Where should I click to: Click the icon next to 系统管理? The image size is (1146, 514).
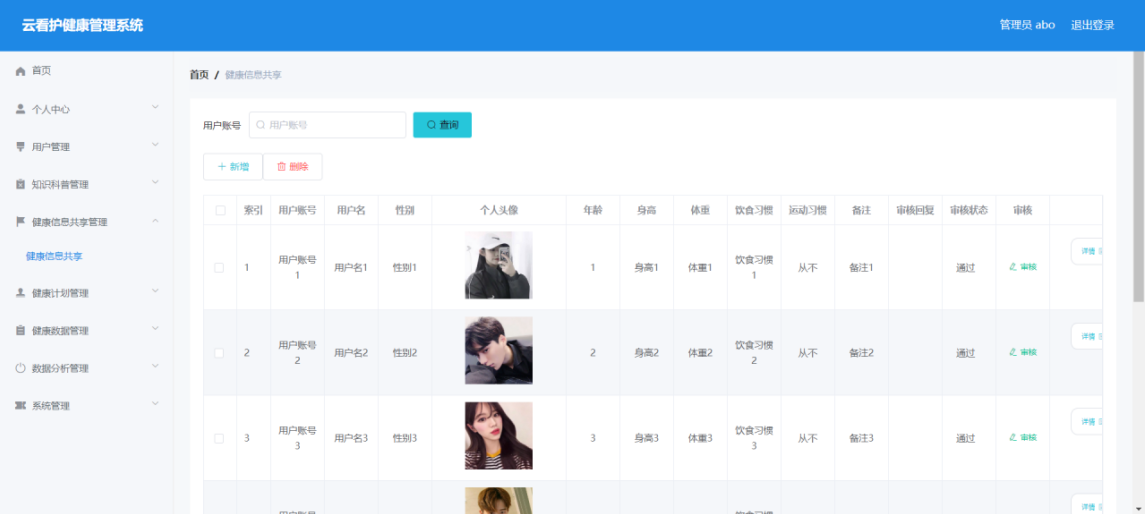pyautogui.click(x=20, y=405)
